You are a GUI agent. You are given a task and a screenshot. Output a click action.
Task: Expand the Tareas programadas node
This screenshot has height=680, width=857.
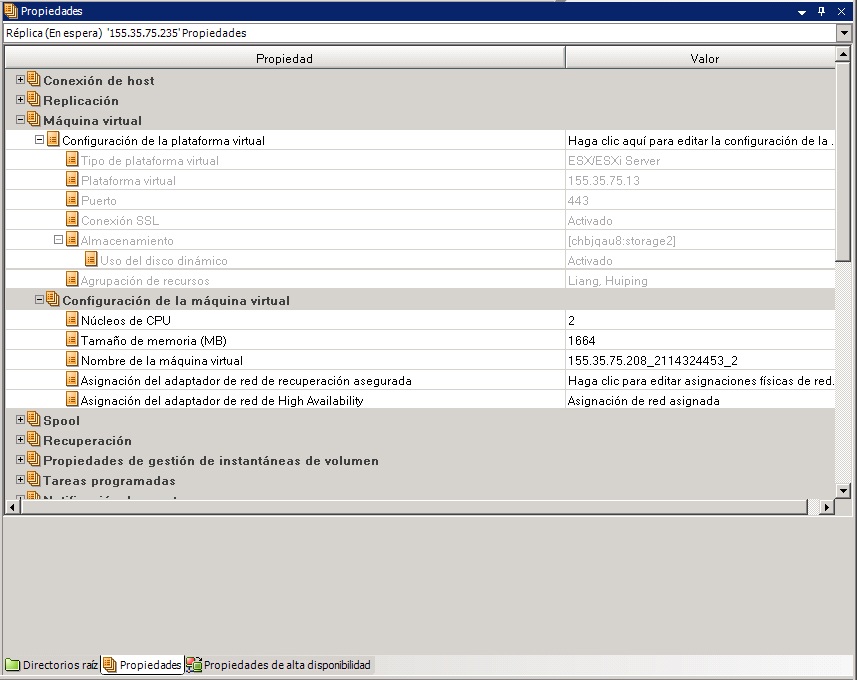point(20,479)
